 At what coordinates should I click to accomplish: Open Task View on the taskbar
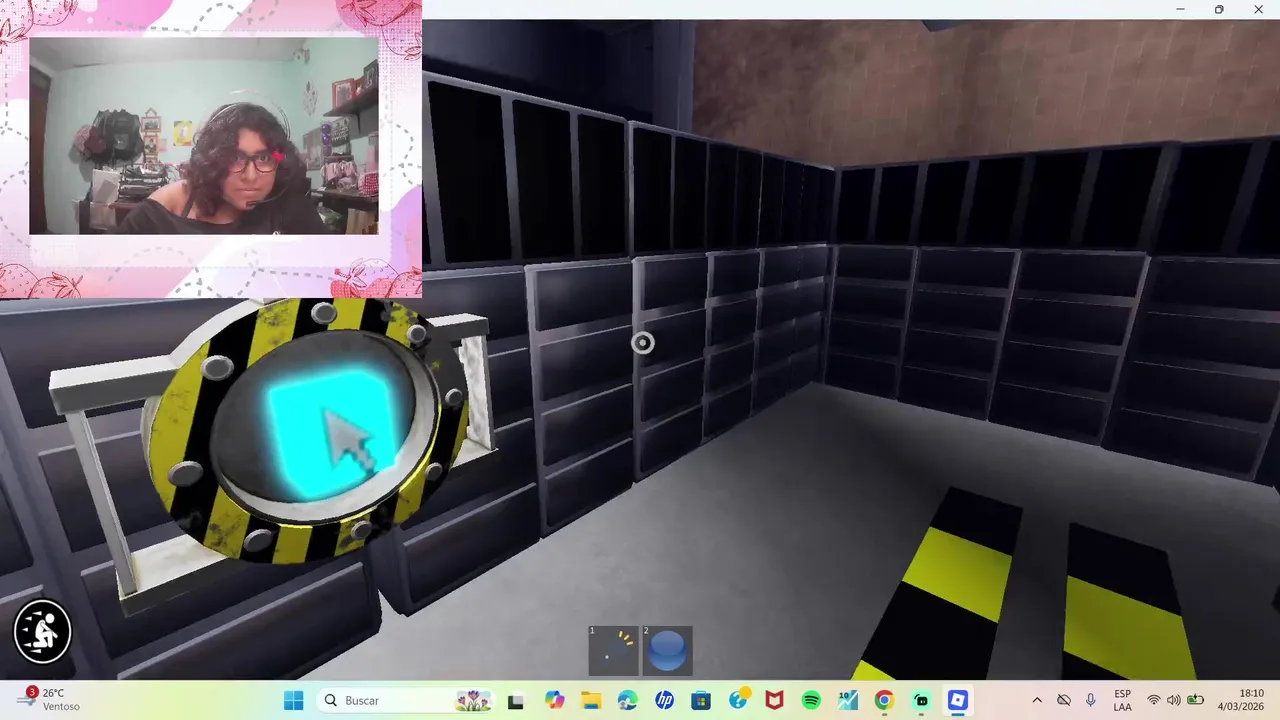pos(516,700)
